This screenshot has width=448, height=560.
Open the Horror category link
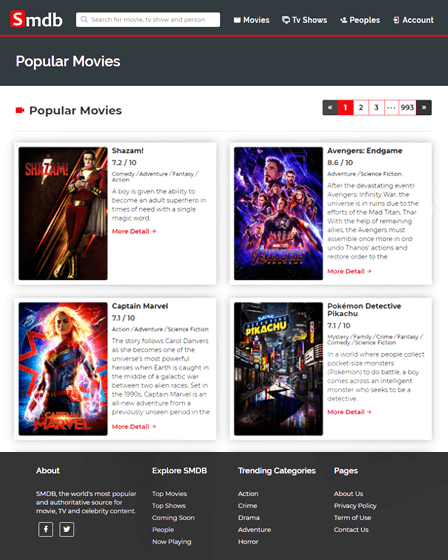pos(248,542)
